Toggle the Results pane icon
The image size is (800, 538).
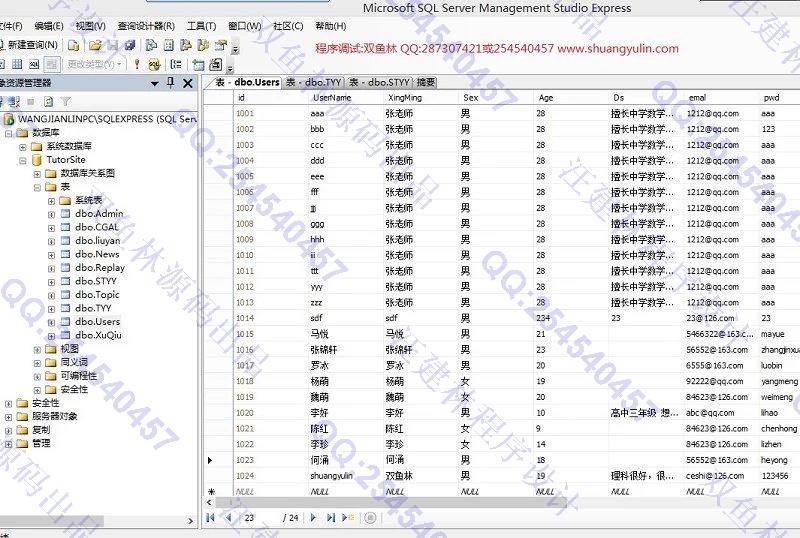pos(51,64)
